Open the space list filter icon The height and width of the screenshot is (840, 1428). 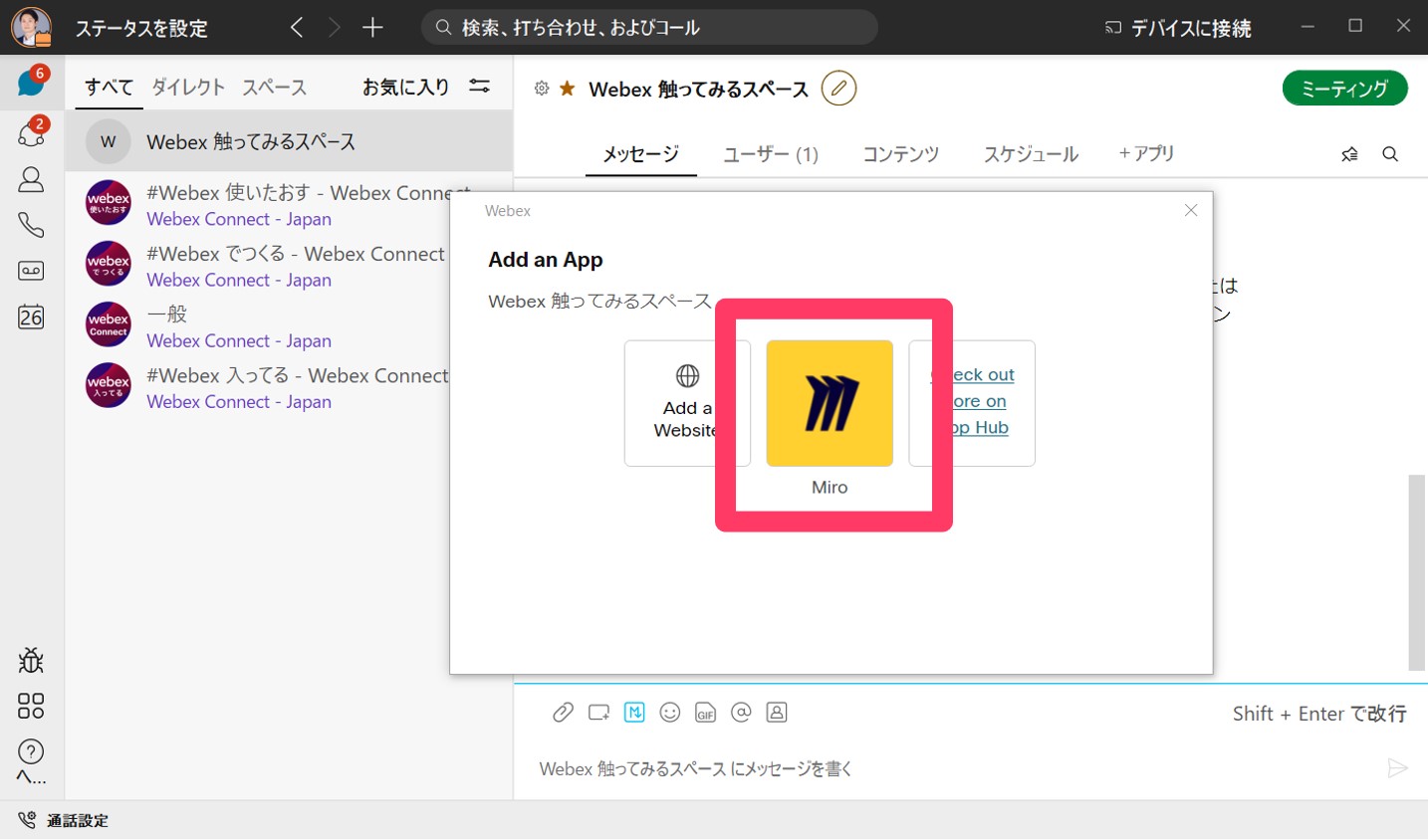click(x=479, y=87)
